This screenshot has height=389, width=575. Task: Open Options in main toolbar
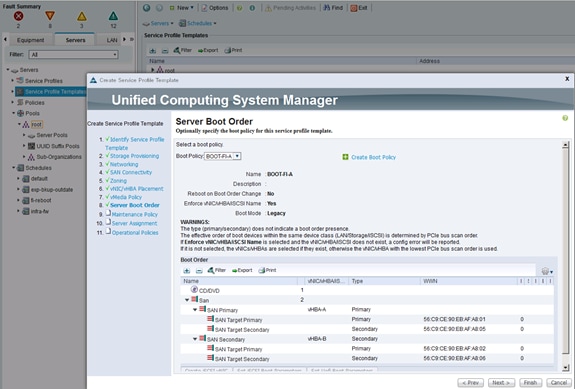pyautogui.click(x=215, y=8)
